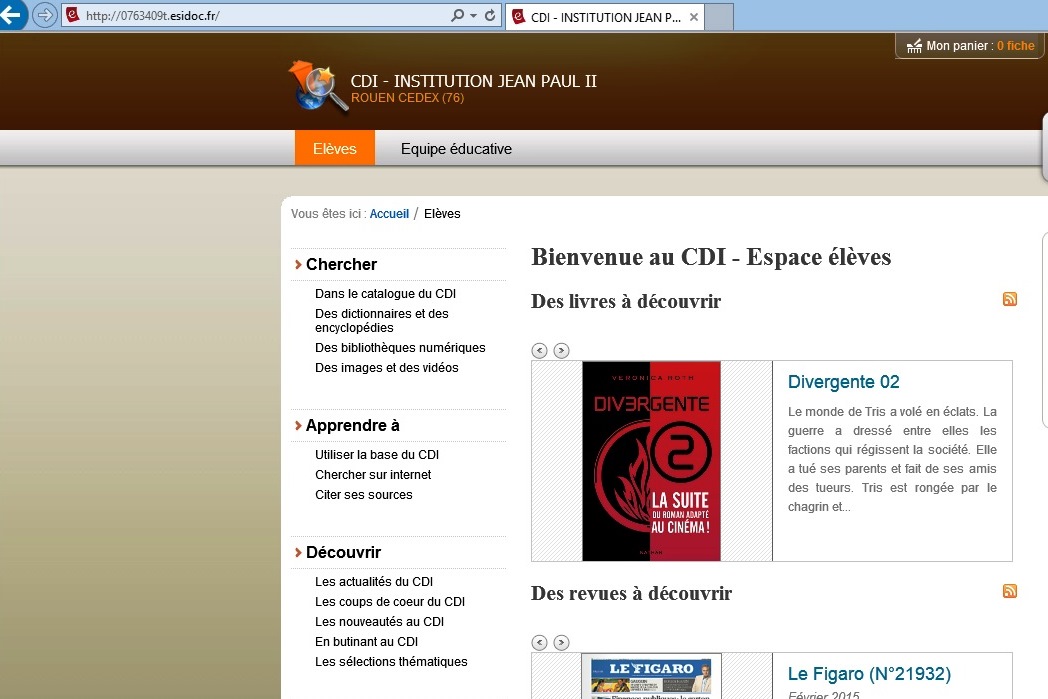Click the 'Des livres à découvrir' heading
The width and height of the screenshot is (1048, 699).
[626, 301]
